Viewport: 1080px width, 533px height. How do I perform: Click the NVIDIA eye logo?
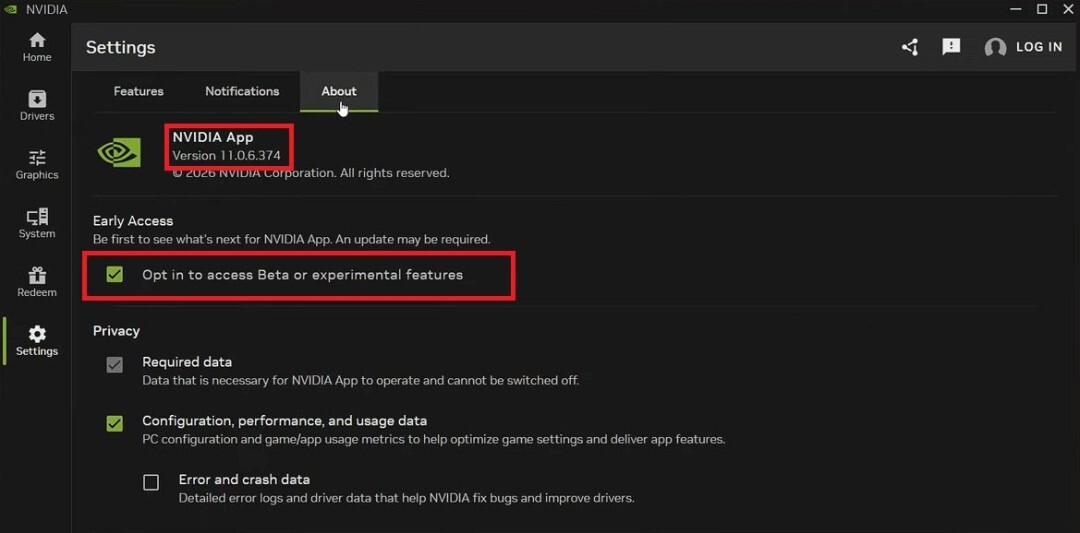119,152
